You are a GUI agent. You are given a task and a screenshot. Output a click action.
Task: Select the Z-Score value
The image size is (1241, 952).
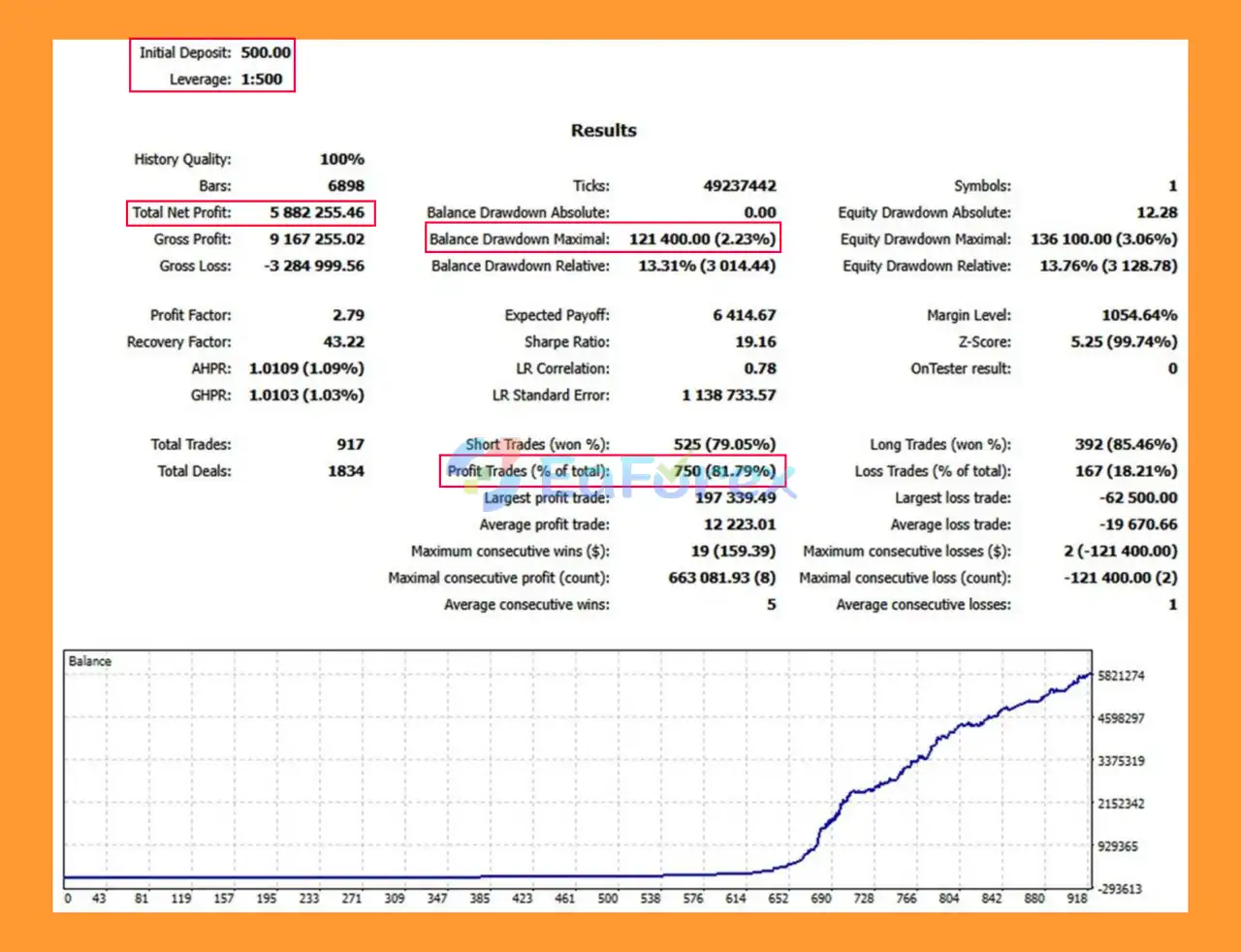coord(1124,341)
